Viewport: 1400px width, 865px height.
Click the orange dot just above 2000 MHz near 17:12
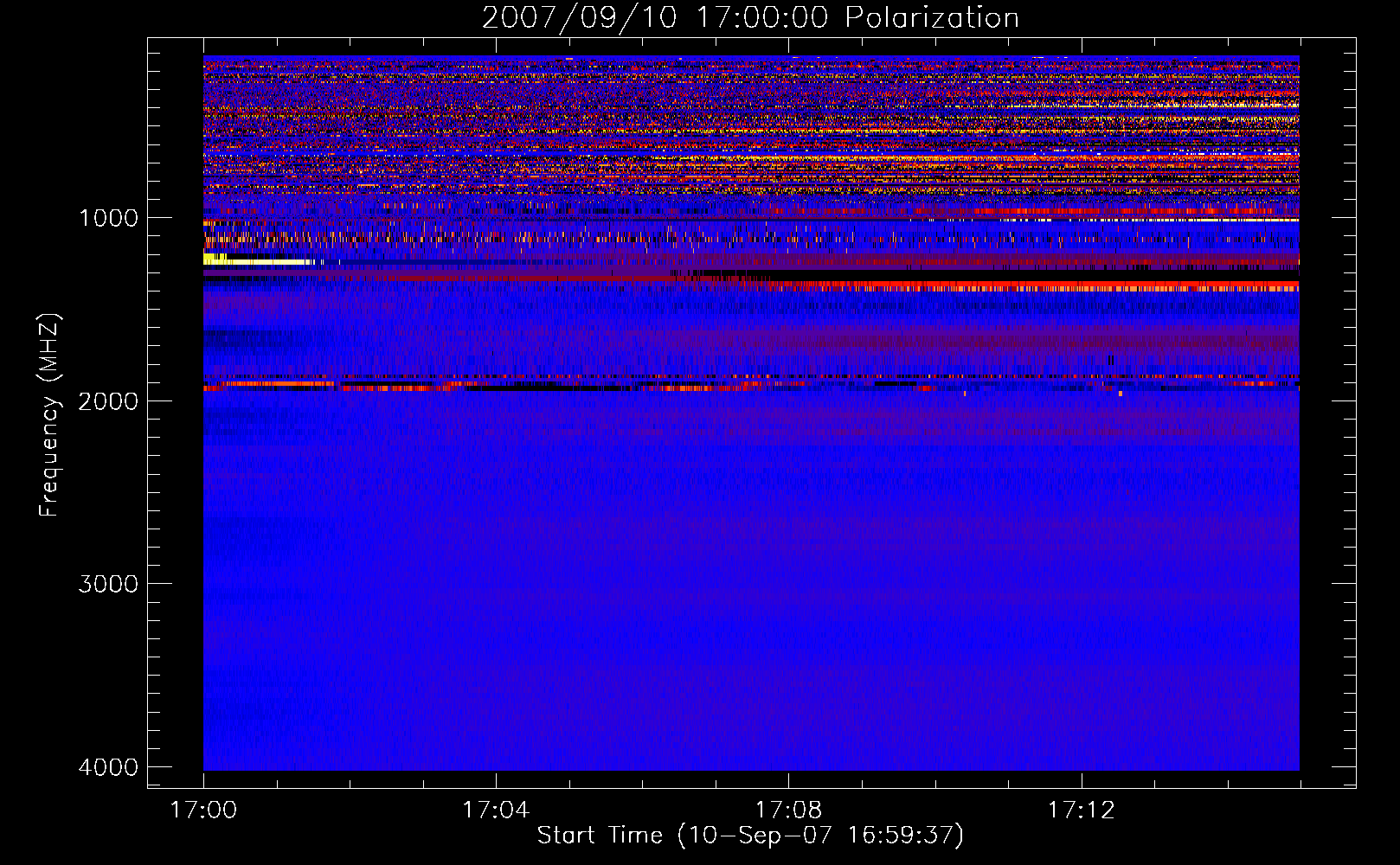[1121, 394]
